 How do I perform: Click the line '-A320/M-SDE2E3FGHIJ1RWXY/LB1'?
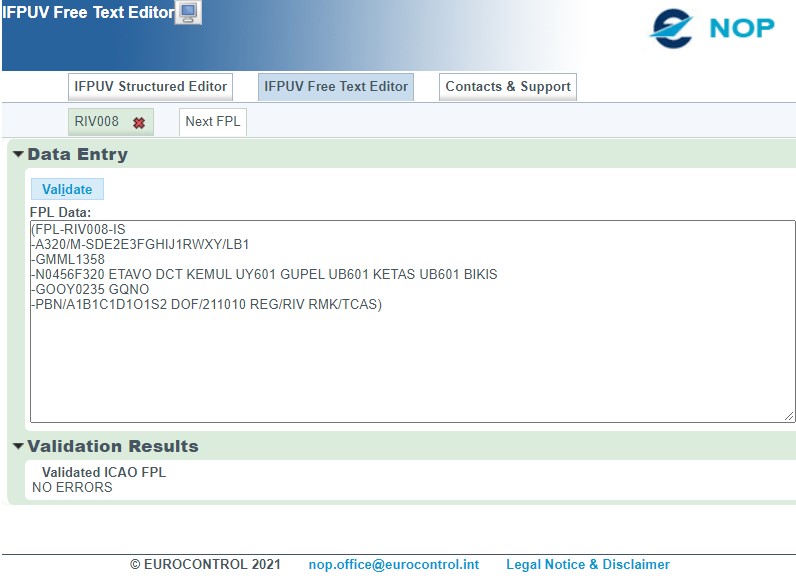point(141,245)
